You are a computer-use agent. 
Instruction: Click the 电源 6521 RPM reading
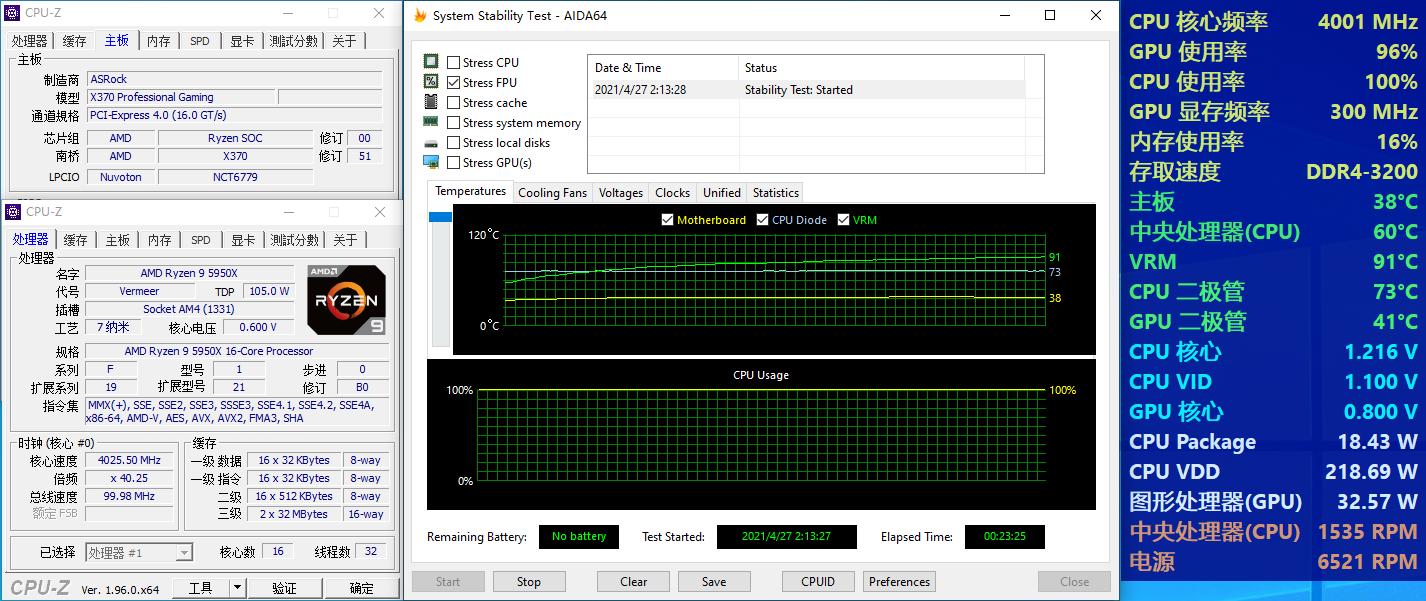click(1273, 562)
